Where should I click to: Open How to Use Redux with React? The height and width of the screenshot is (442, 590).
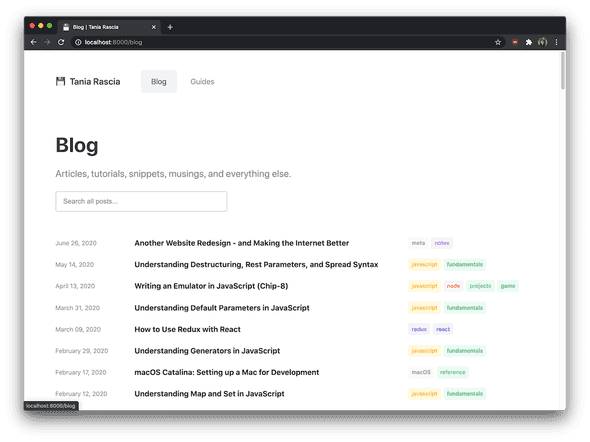click(187, 329)
